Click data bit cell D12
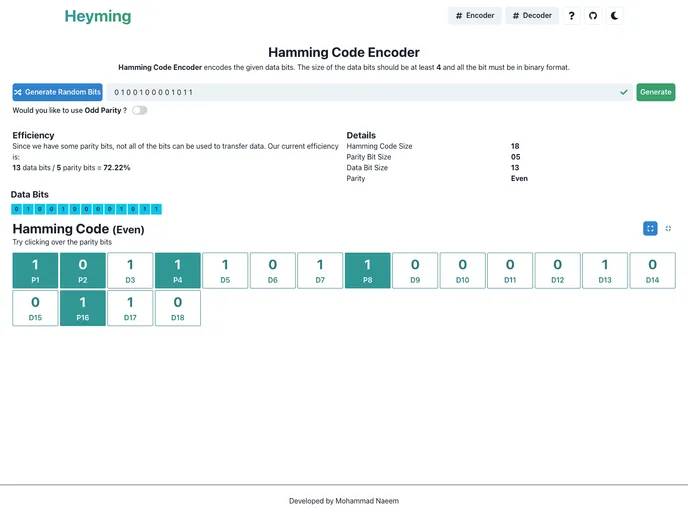688x512 pixels. click(558, 270)
